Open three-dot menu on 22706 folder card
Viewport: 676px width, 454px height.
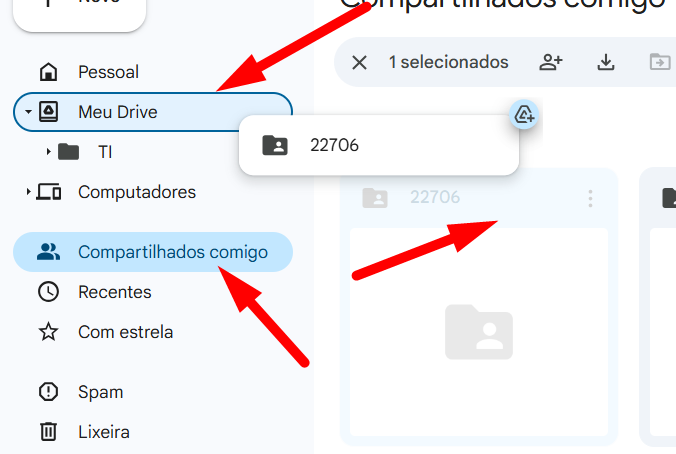(590, 198)
